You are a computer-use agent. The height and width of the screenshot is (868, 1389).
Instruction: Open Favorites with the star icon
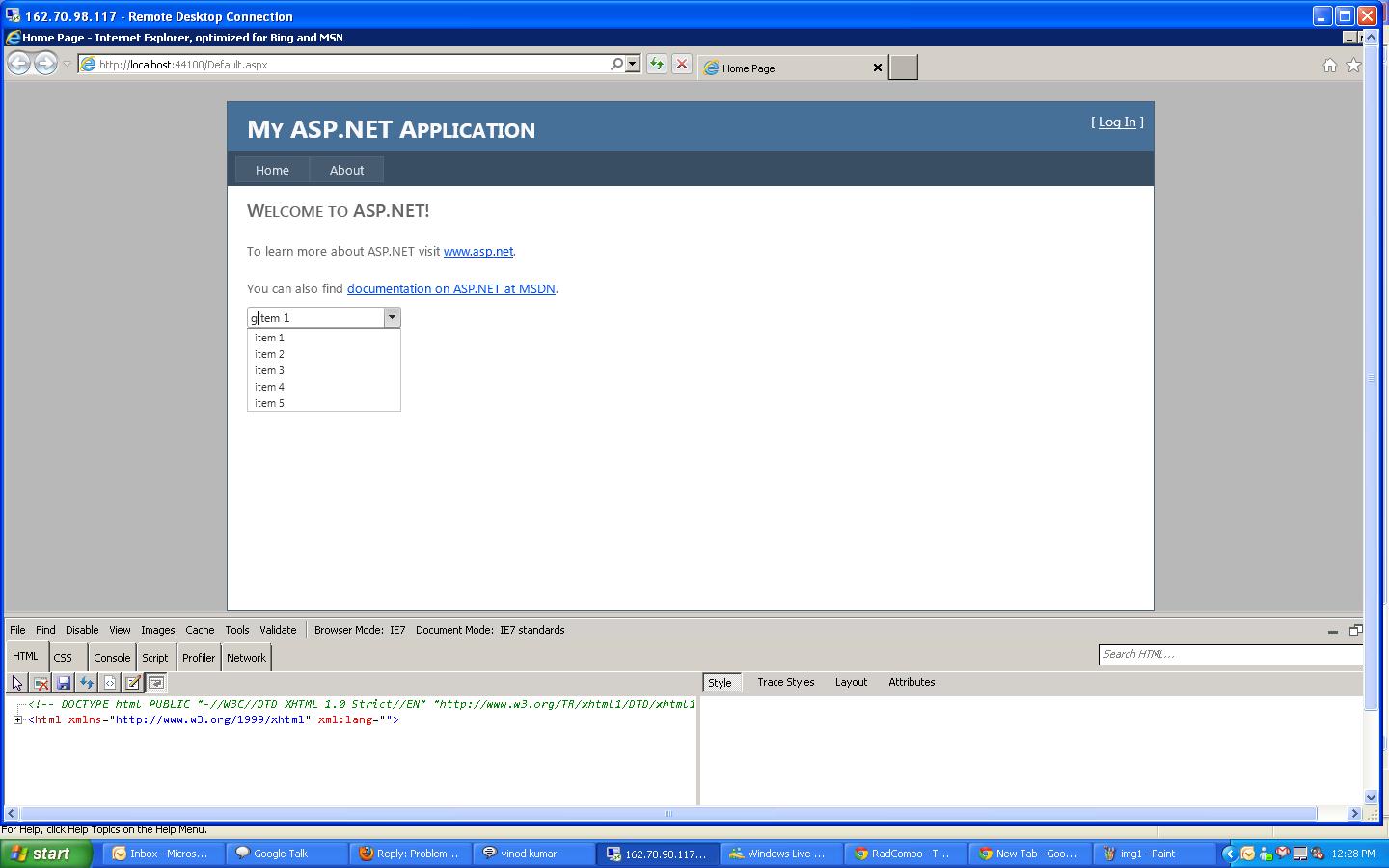tap(1353, 66)
